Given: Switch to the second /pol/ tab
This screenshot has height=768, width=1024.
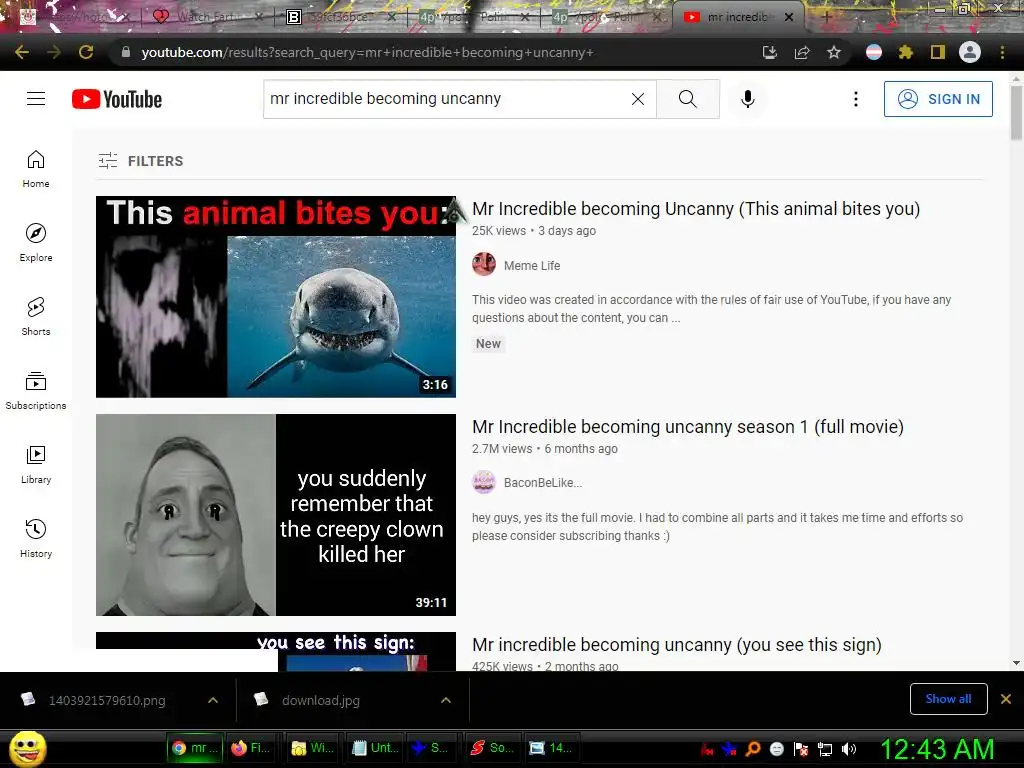Looking at the screenshot, I should pos(605,17).
